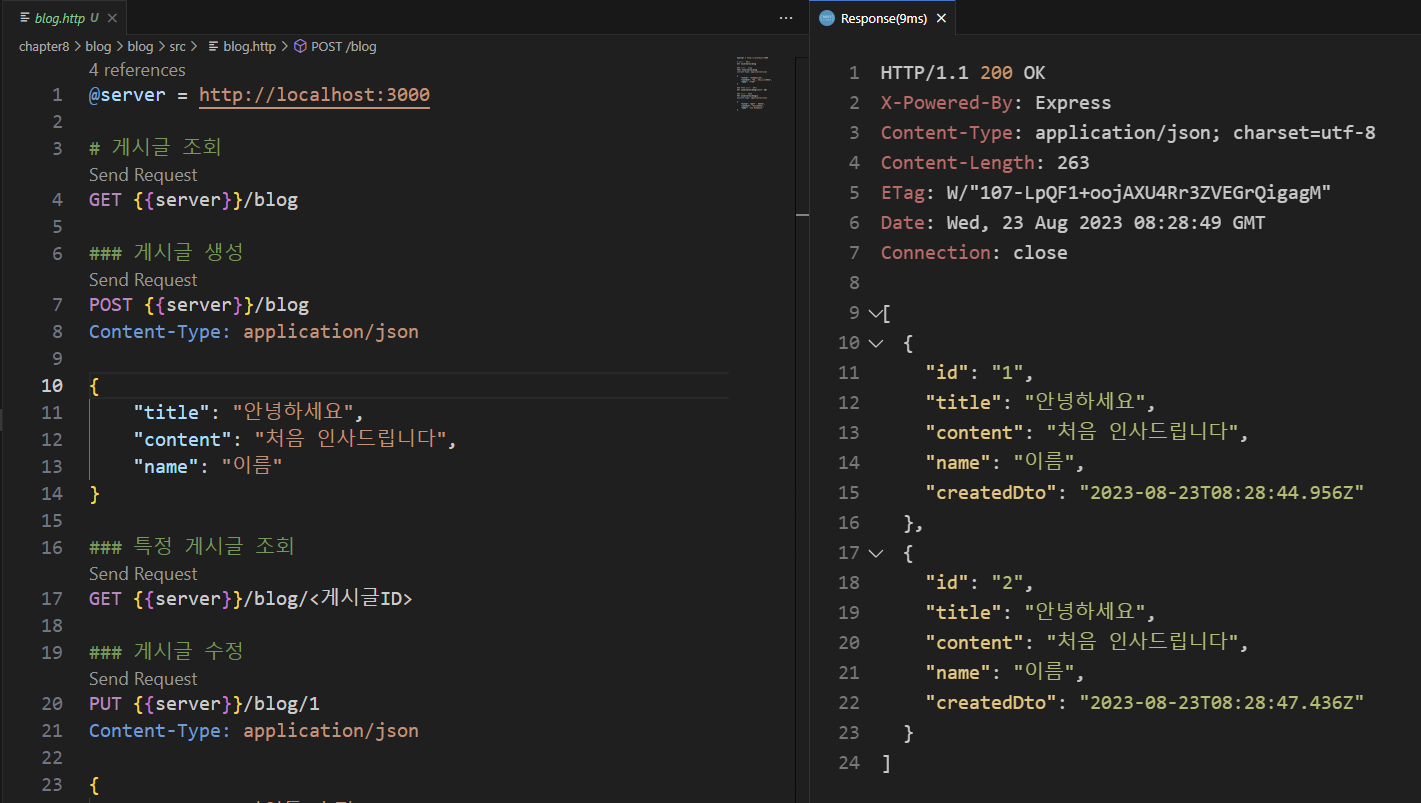
Task: Click the editor minimap preview
Action: click(754, 84)
